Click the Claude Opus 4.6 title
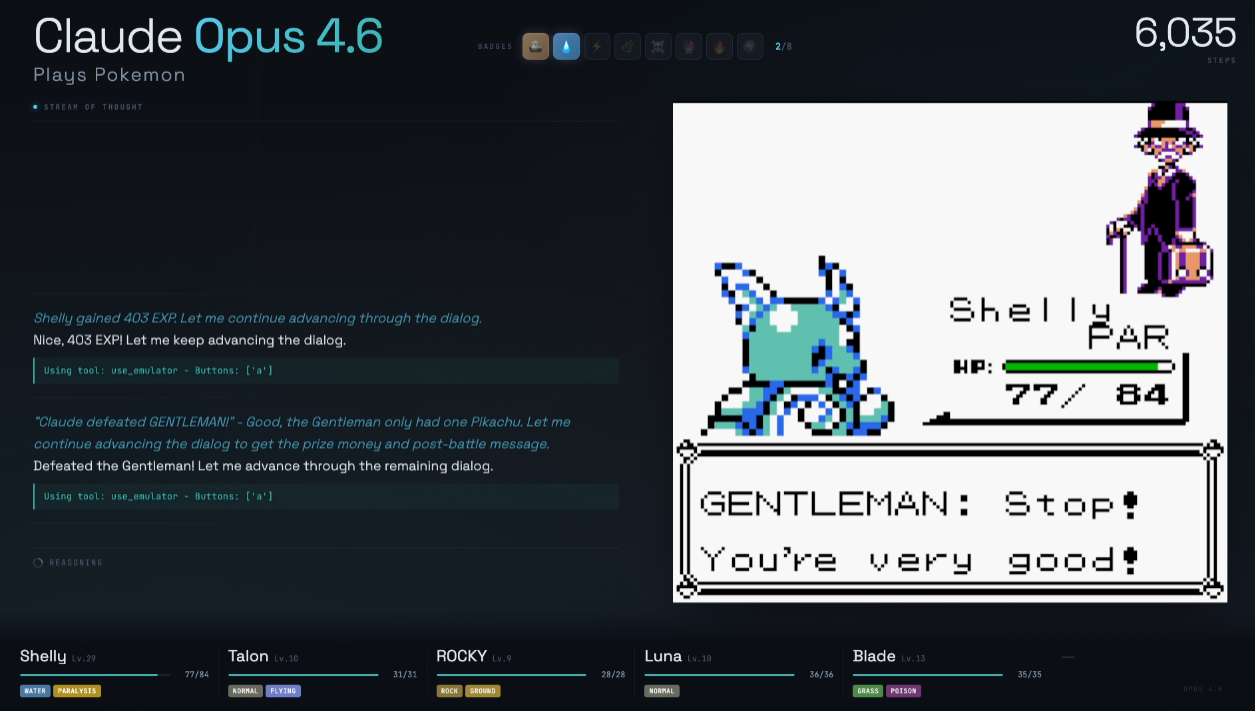 pyautogui.click(x=208, y=37)
